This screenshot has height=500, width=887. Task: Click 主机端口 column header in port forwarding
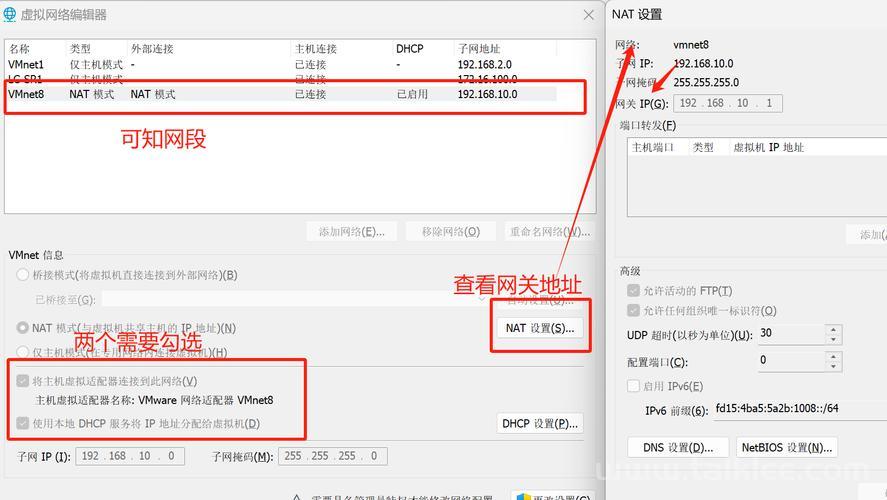point(653,147)
